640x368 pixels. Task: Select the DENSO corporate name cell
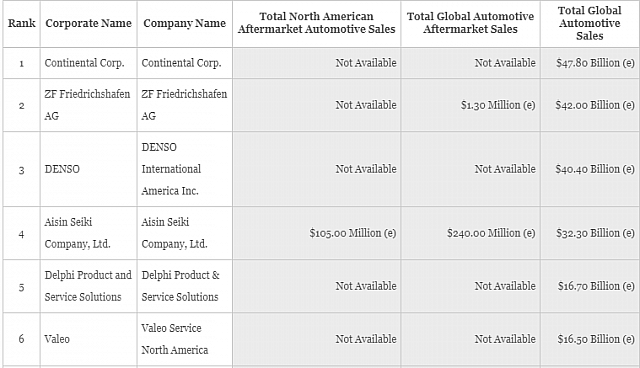point(89,169)
